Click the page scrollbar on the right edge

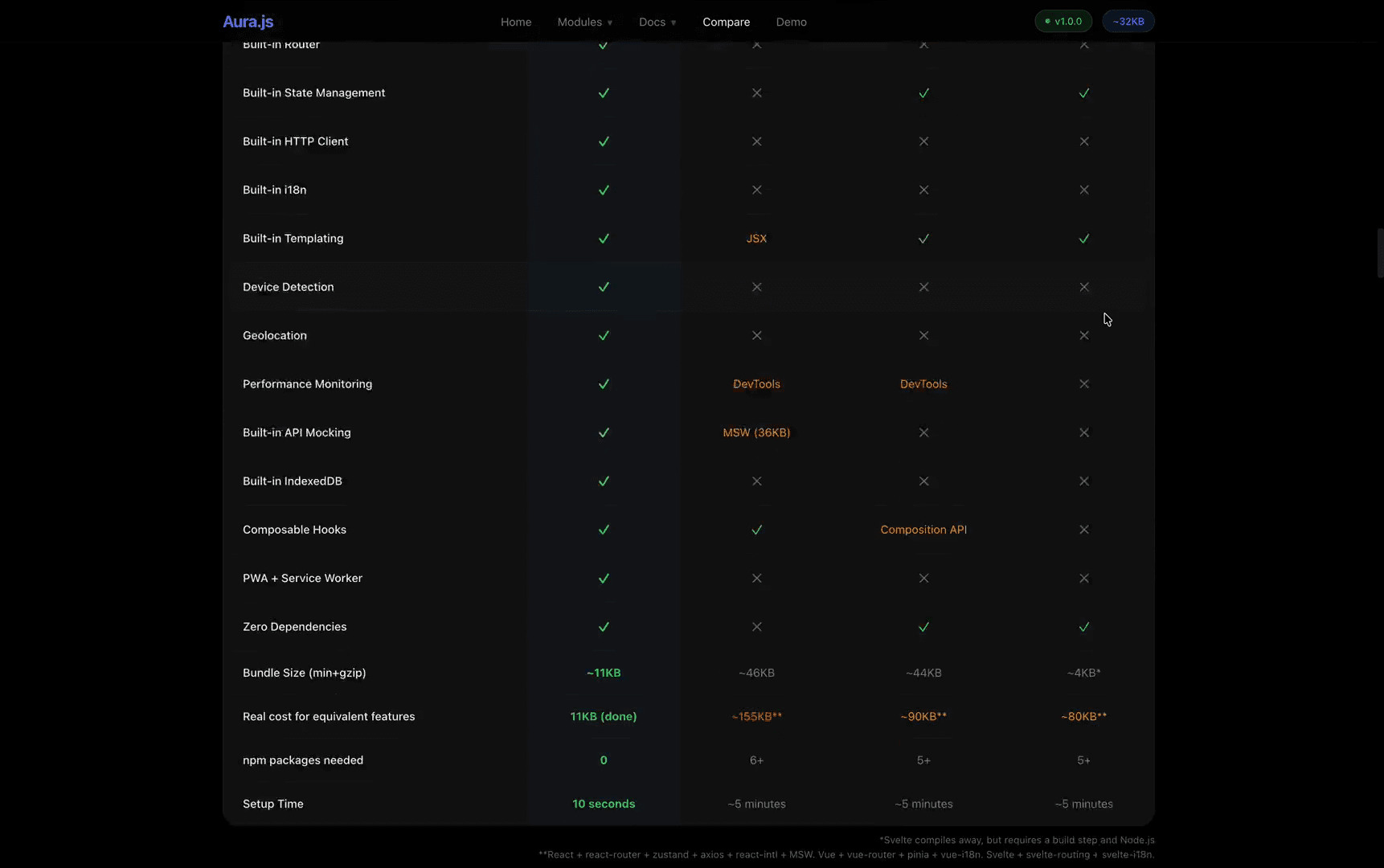pyautogui.click(x=1379, y=253)
